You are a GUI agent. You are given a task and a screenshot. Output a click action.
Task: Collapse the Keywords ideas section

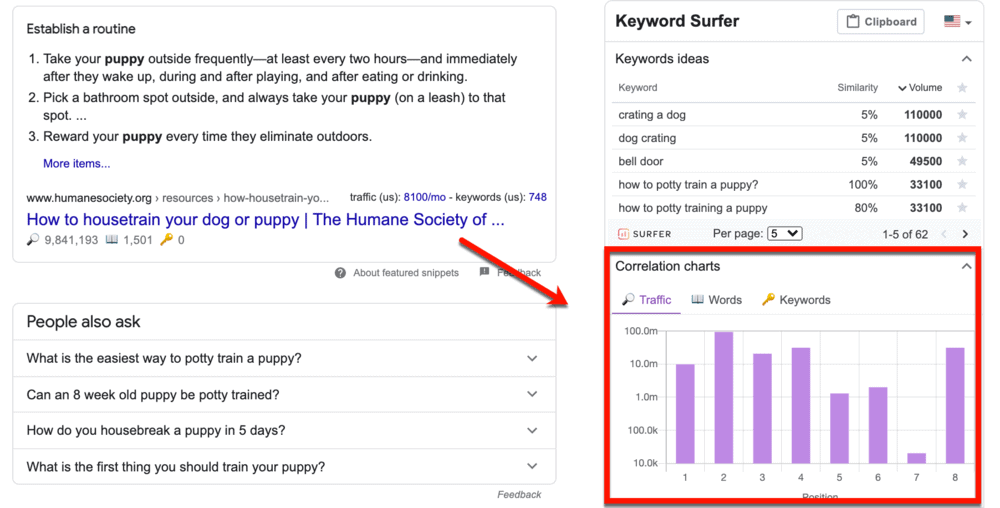[966, 59]
